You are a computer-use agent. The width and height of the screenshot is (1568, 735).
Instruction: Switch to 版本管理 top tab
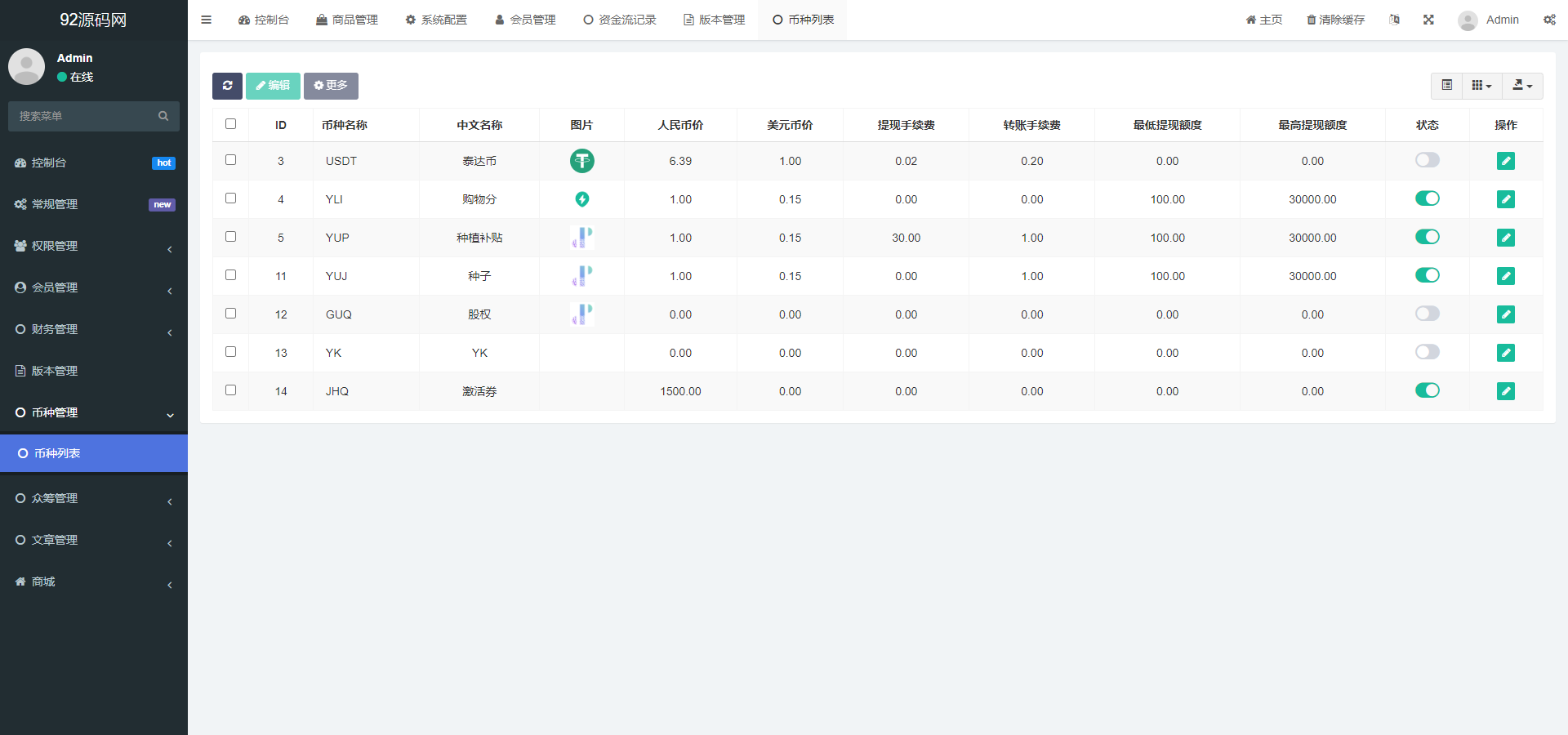click(x=715, y=20)
